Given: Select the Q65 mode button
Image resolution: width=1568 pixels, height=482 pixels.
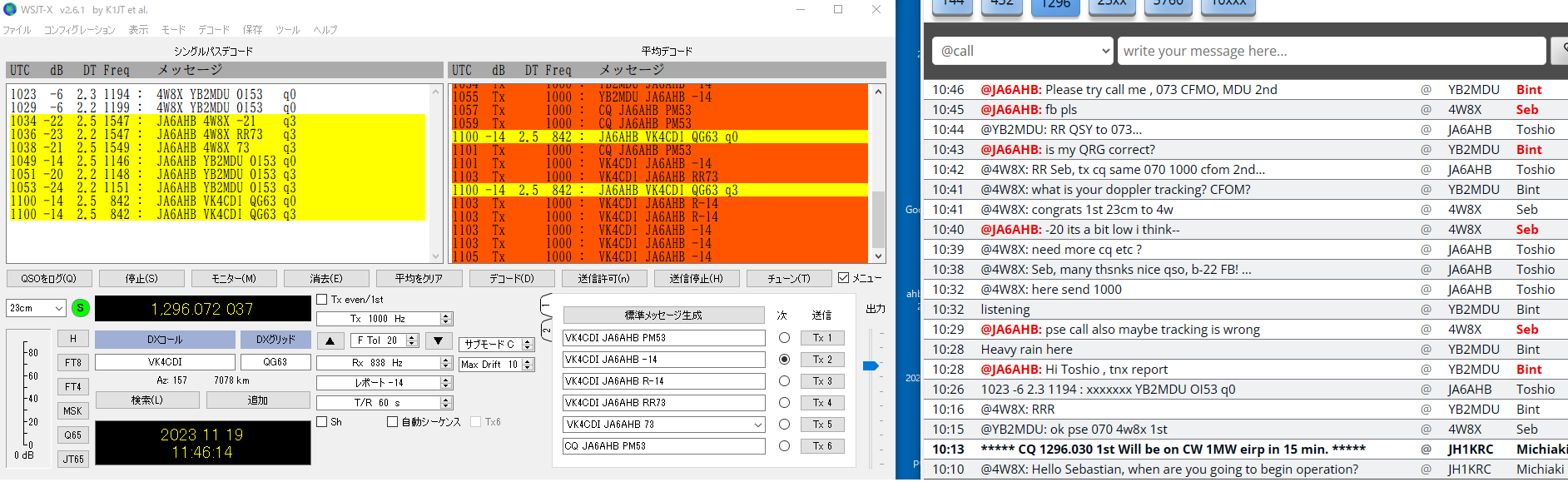Looking at the screenshot, I should point(73,435).
